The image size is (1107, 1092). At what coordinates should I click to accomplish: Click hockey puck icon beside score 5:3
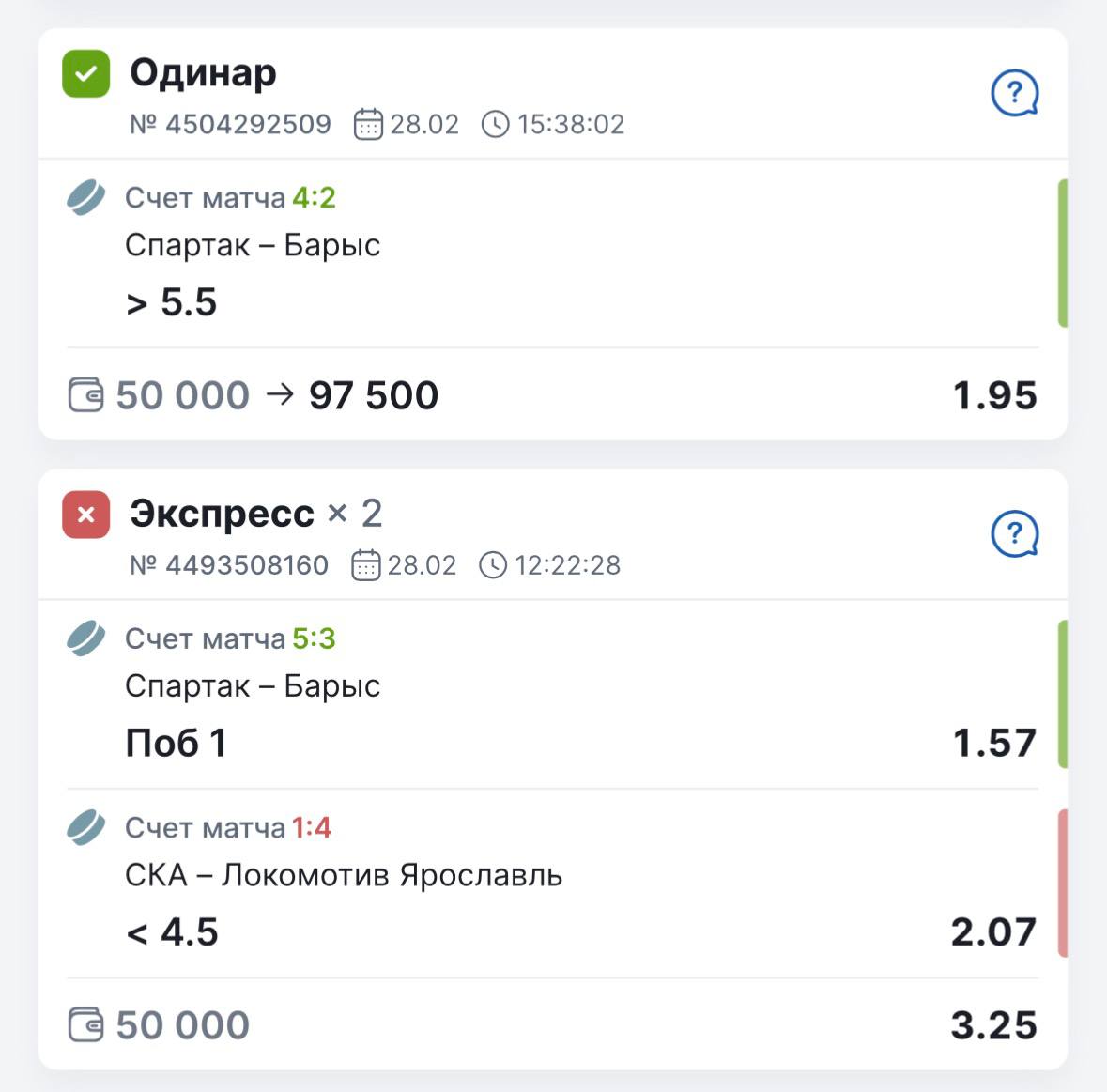85,639
